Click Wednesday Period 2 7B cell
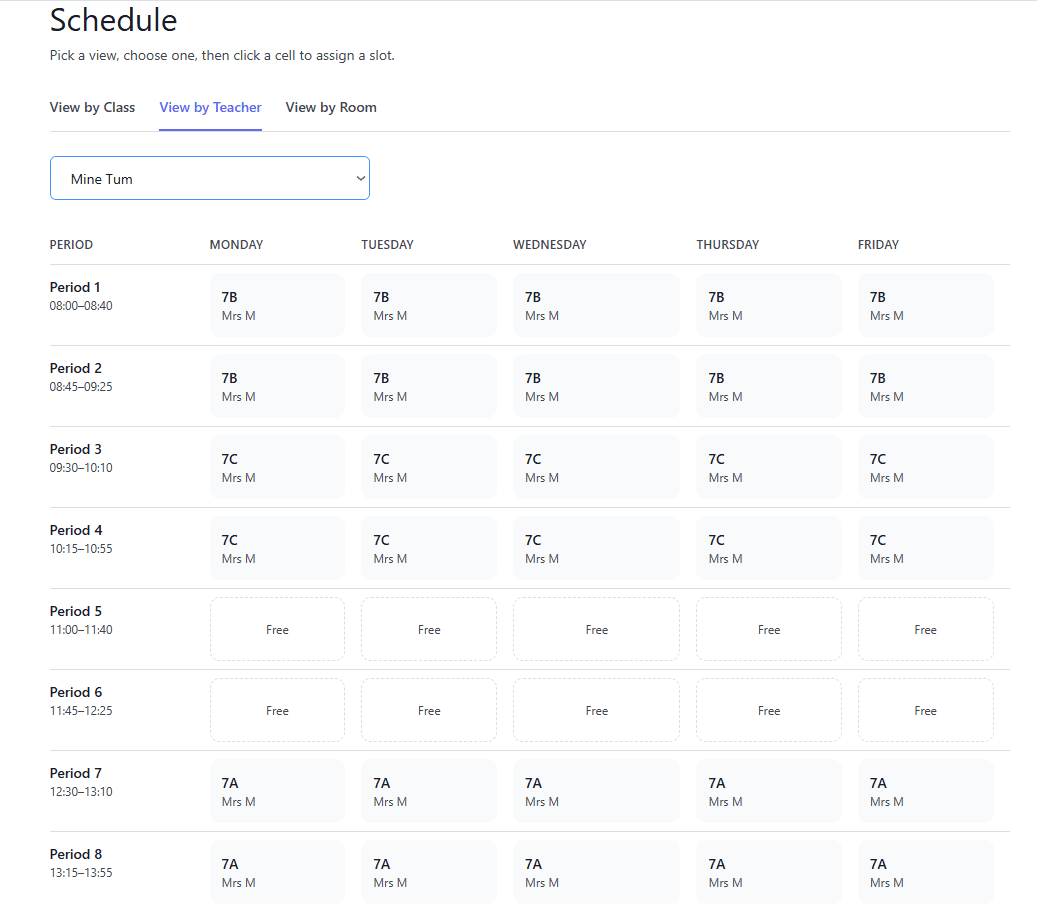Image resolution: width=1037 pixels, height=911 pixels. pos(597,386)
